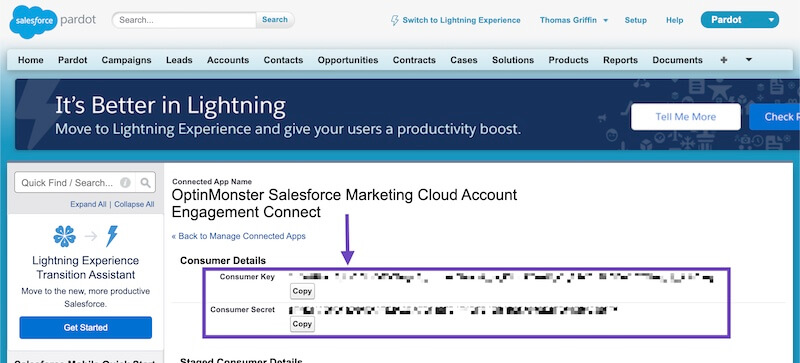Click the blue flower classic icon in sidebar

65,236
